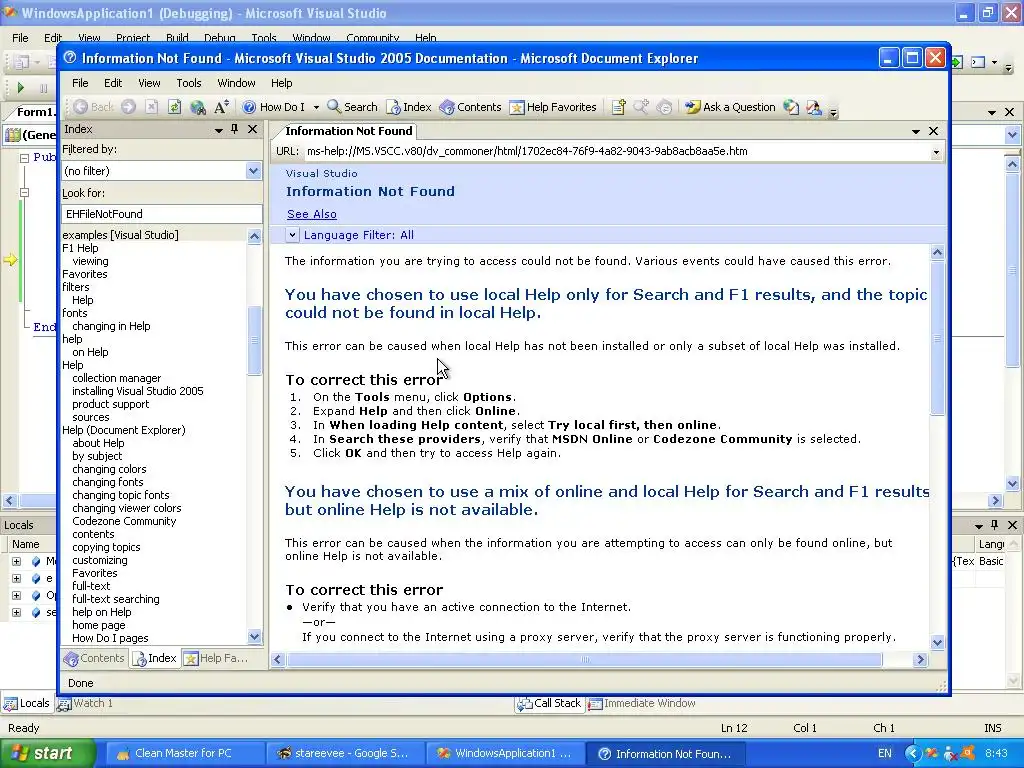
Task: Collapse the code outline node beside Pub
Action: coord(24,158)
